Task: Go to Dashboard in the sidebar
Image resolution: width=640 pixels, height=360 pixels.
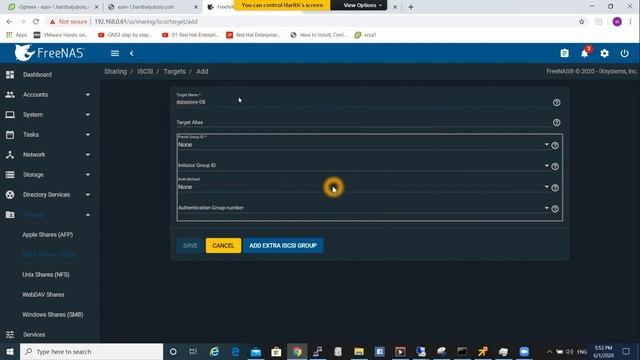Action: [37, 75]
